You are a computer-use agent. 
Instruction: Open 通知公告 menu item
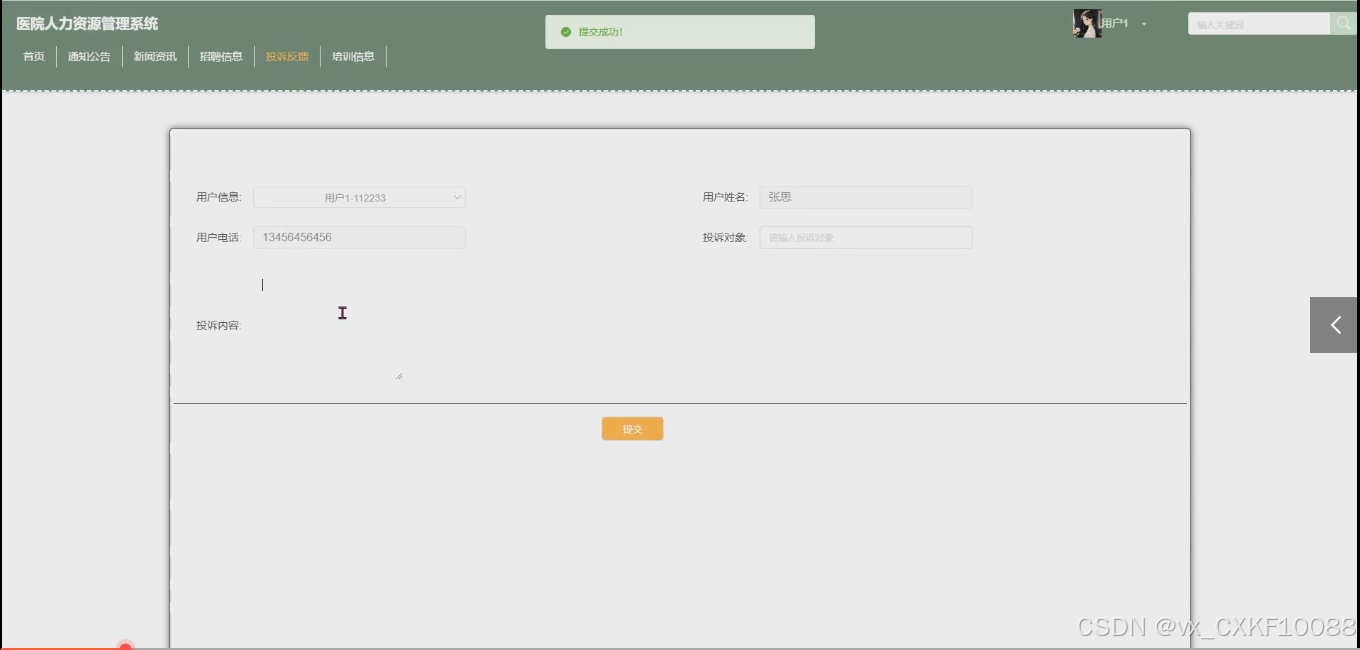pyautogui.click(x=89, y=57)
